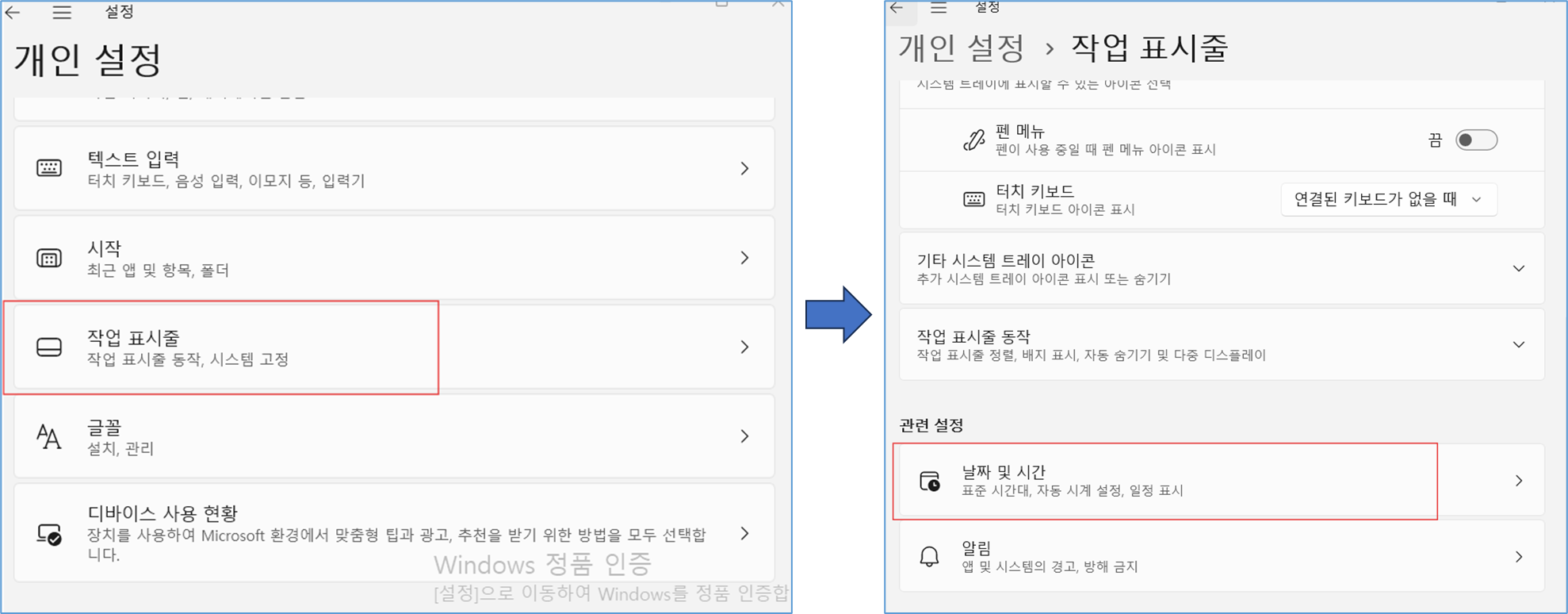Click the chevron on the 날짜 및 시간 row
Image resolution: width=1568 pixels, height=614 pixels.
tap(1519, 481)
